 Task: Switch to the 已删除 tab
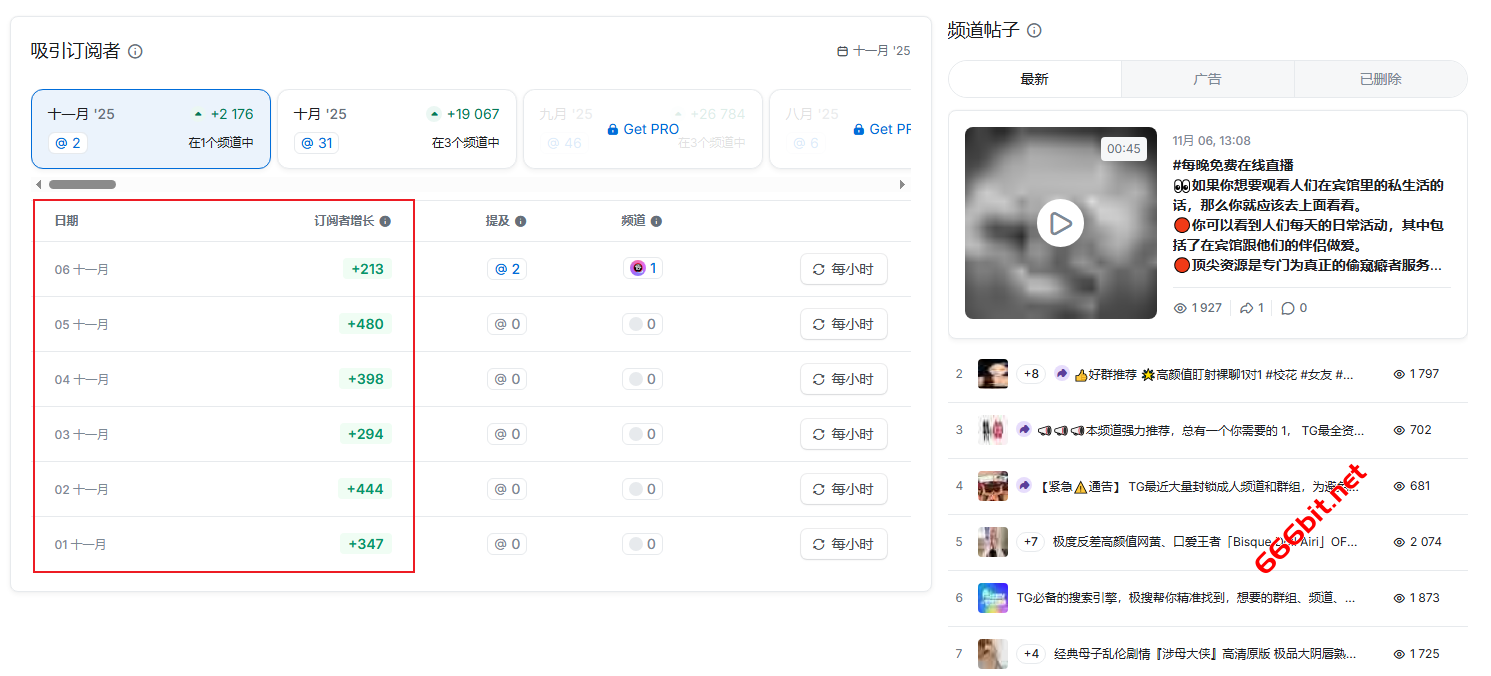click(1380, 79)
